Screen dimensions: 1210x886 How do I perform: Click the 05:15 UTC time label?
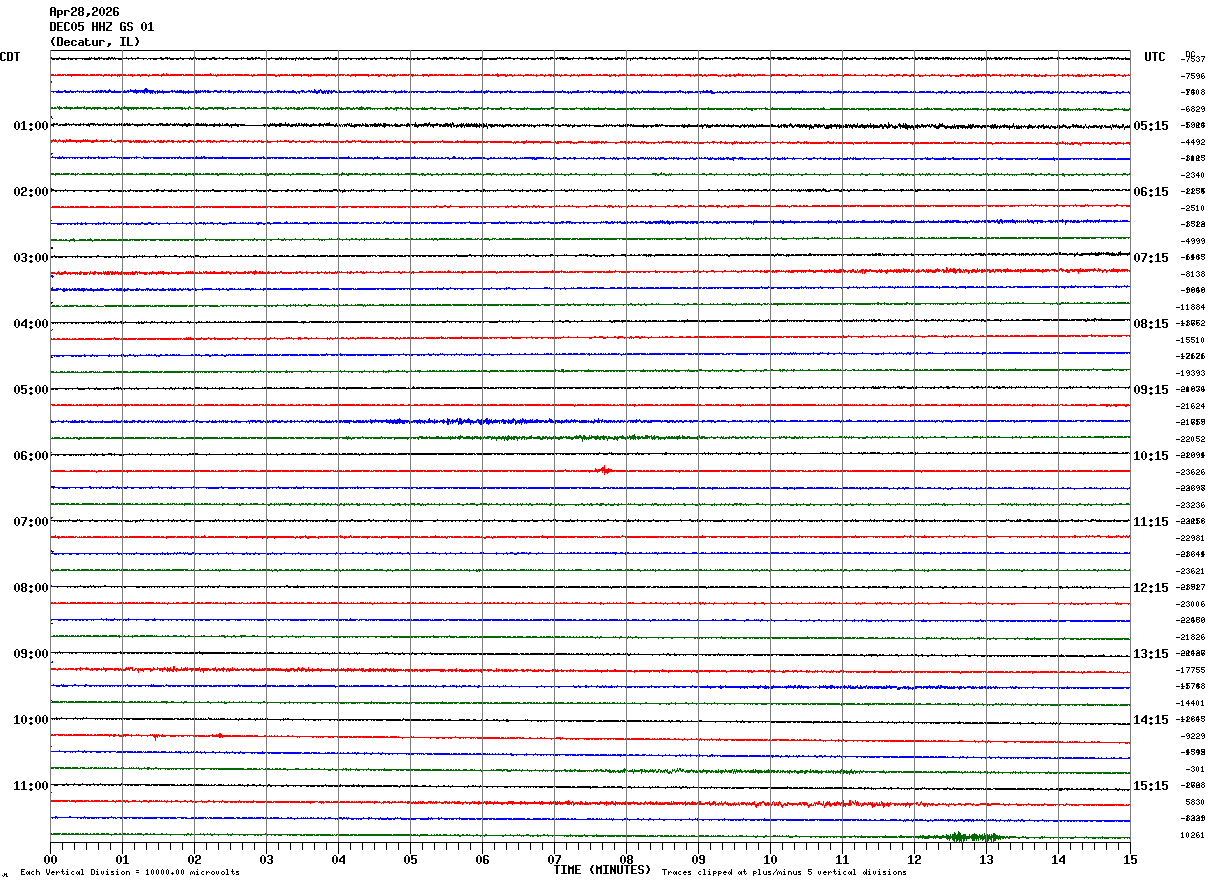tap(1152, 126)
